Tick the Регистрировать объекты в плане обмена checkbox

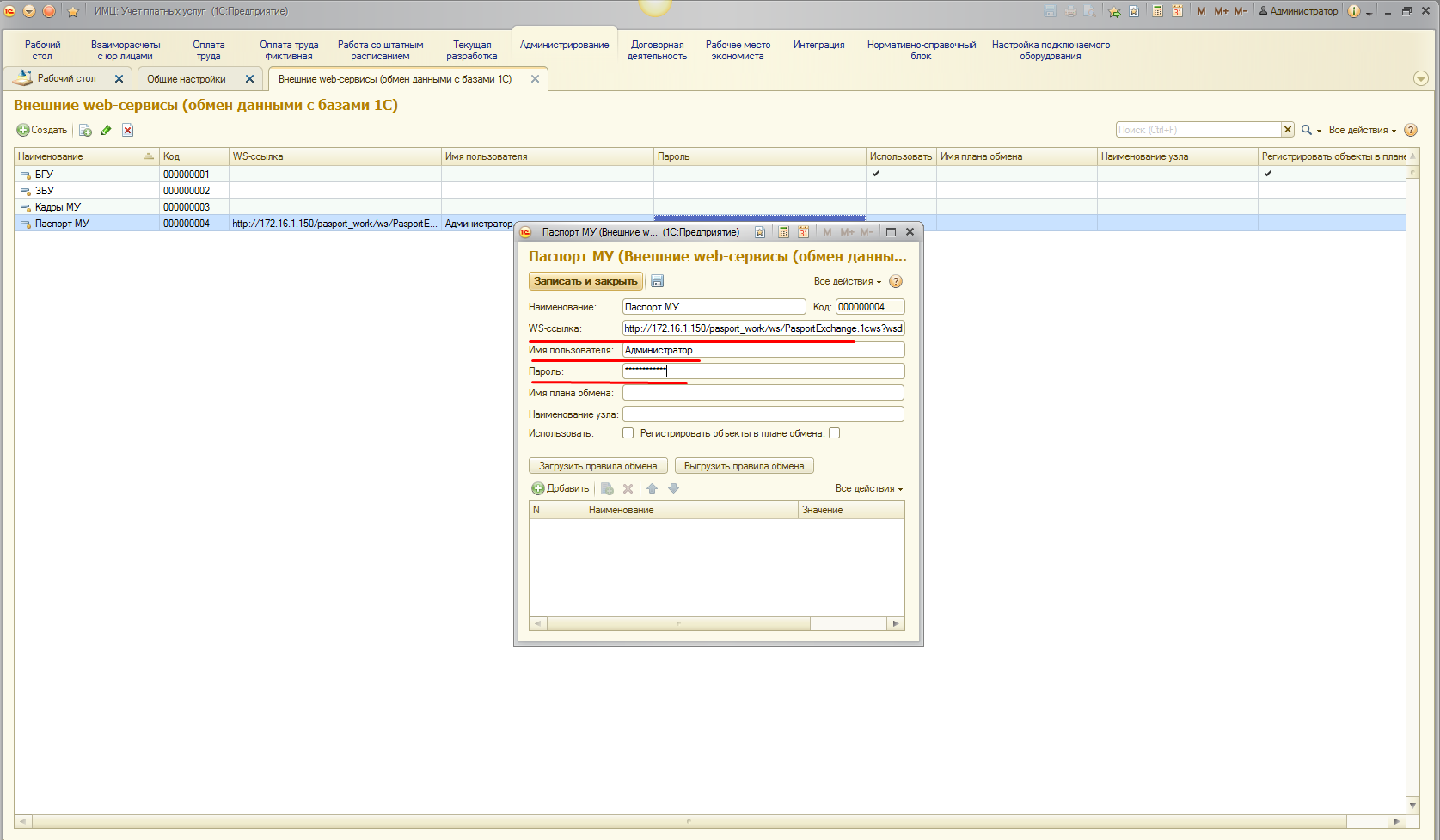click(834, 433)
